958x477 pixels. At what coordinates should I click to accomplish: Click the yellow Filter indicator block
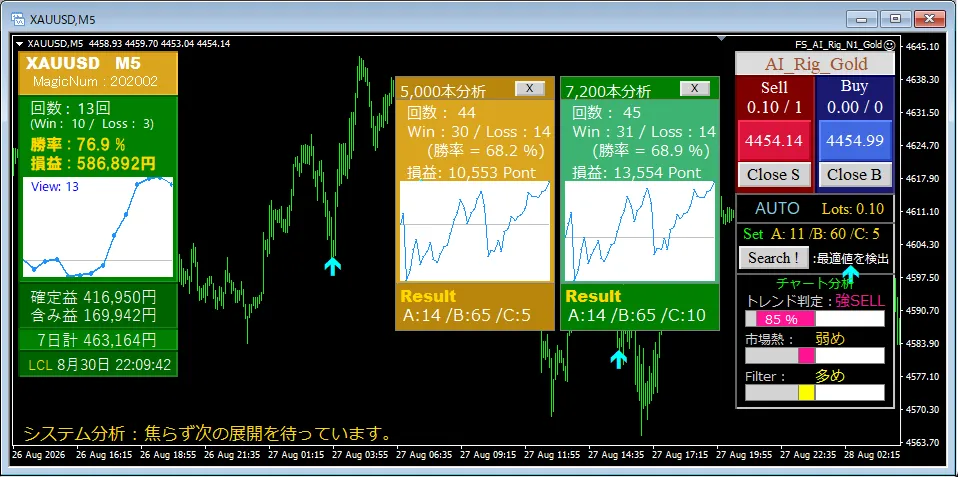tap(806, 393)
